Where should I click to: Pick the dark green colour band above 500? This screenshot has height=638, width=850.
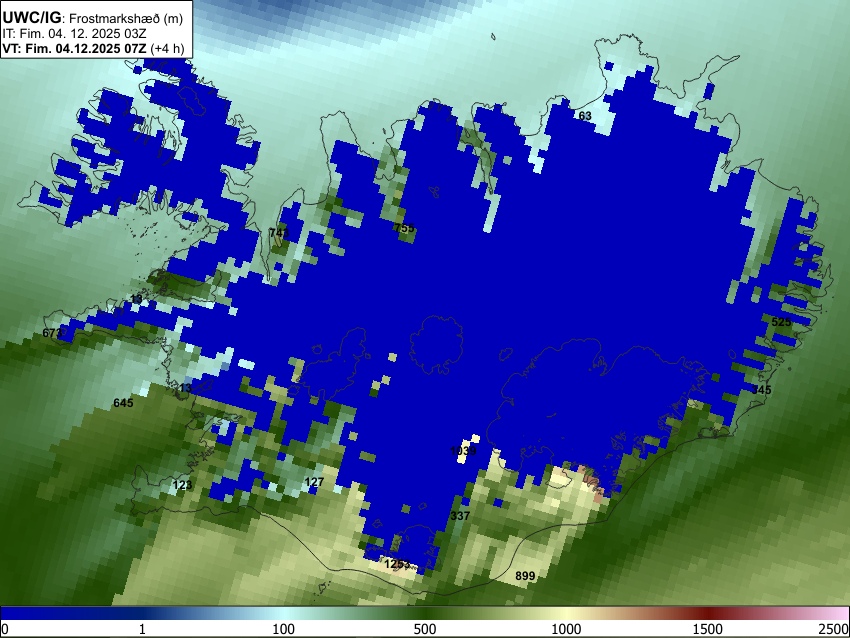425,613
